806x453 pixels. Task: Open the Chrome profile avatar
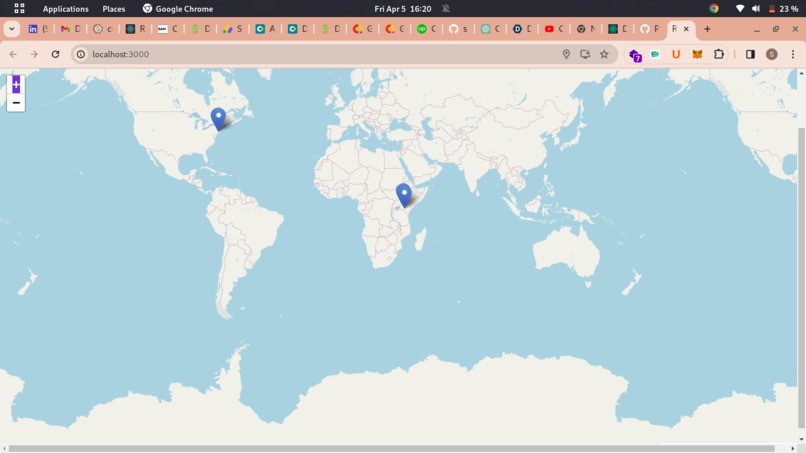pos(772,54)
